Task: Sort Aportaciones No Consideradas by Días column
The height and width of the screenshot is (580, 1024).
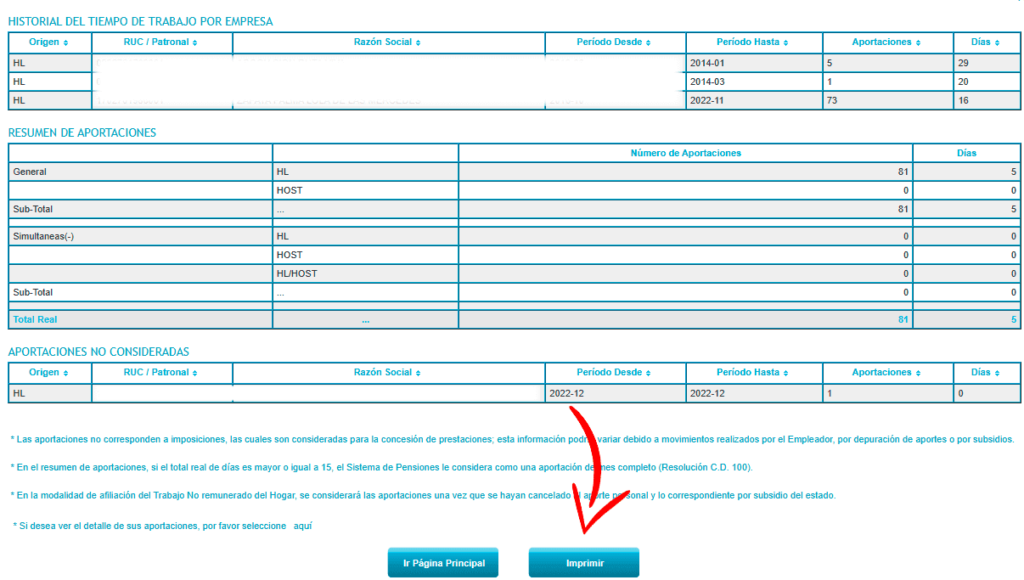Action: tap(986, 373)
